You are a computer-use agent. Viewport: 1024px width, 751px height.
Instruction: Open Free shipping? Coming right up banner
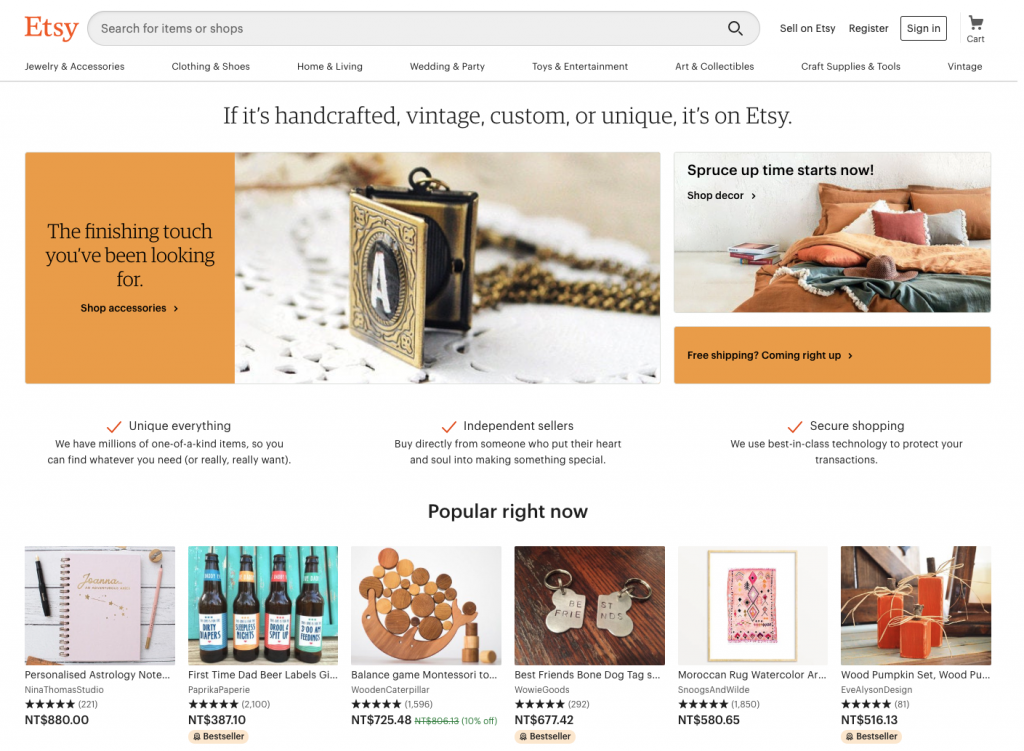point(832,355)
